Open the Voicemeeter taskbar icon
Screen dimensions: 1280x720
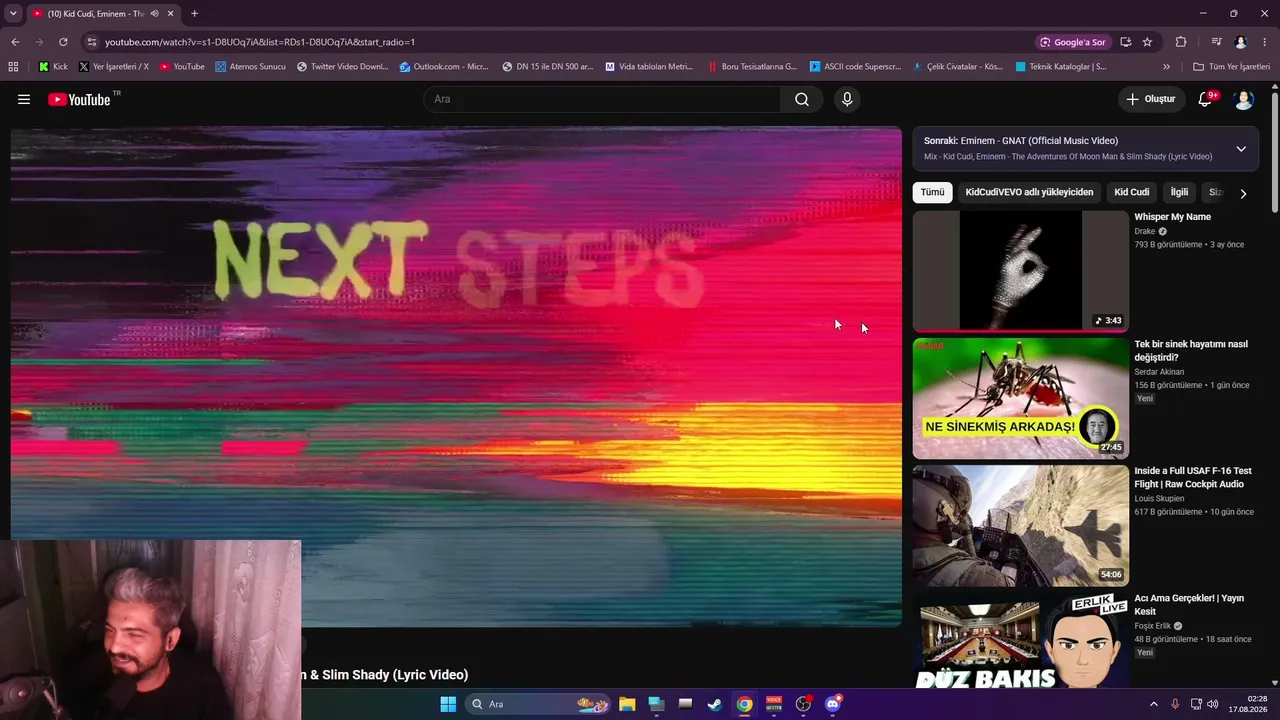point(774,704)
